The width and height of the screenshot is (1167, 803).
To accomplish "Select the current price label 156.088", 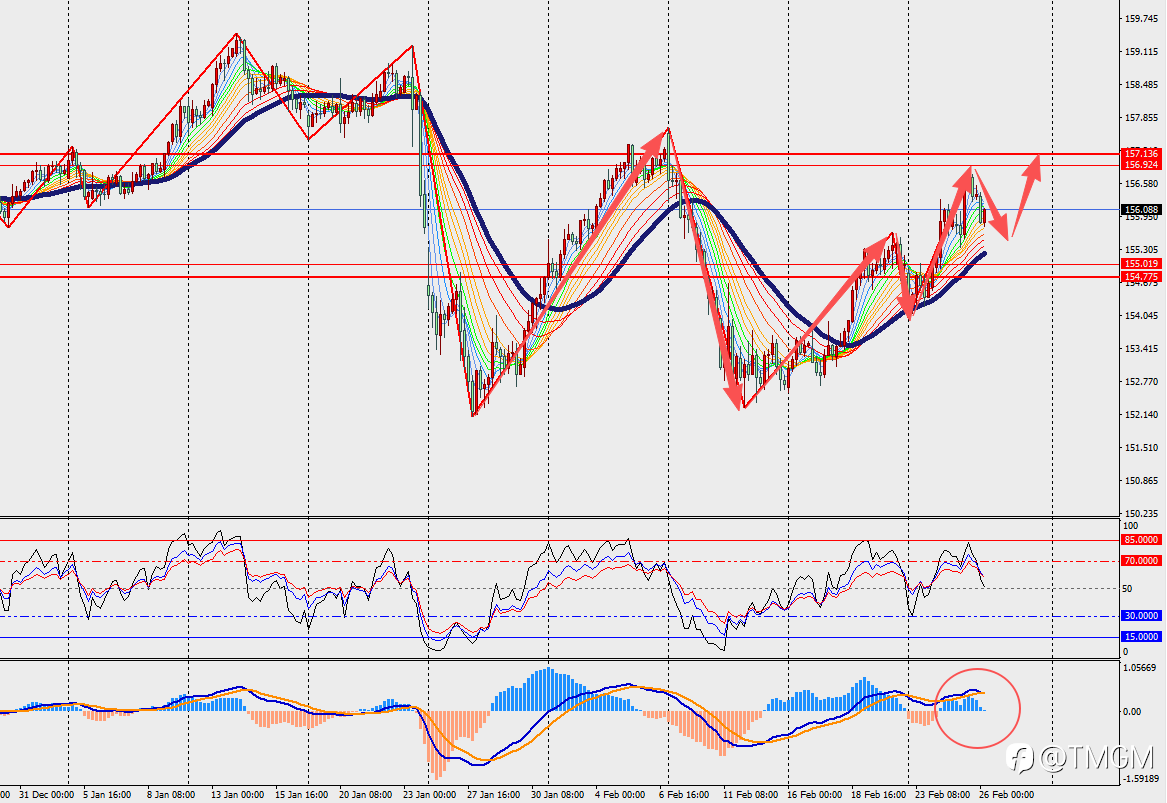I will tap(1141, 210).
